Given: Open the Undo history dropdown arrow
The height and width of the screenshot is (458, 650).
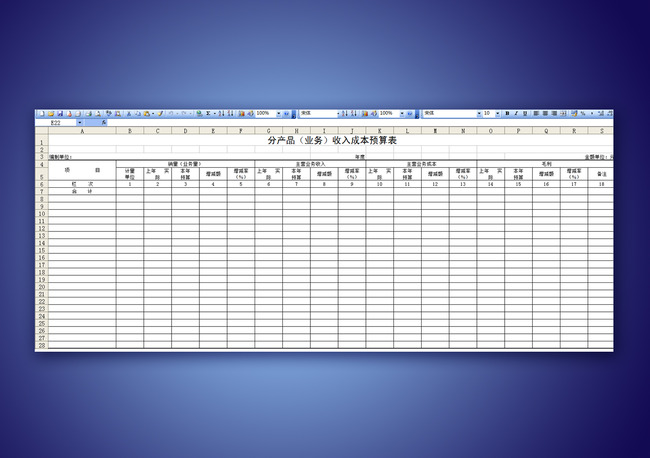Looking at the screenshot, I should pyautogui.click(x=177, y=114).
